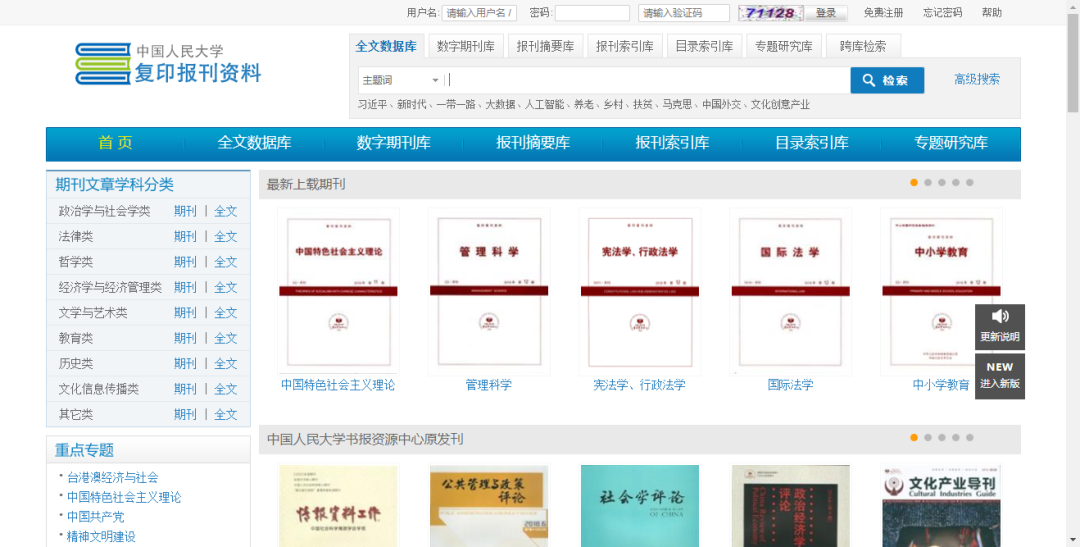Screen dimensions: 1080x547
Task: Click the 国际法学 title link under cover
Action: [791, 385]
